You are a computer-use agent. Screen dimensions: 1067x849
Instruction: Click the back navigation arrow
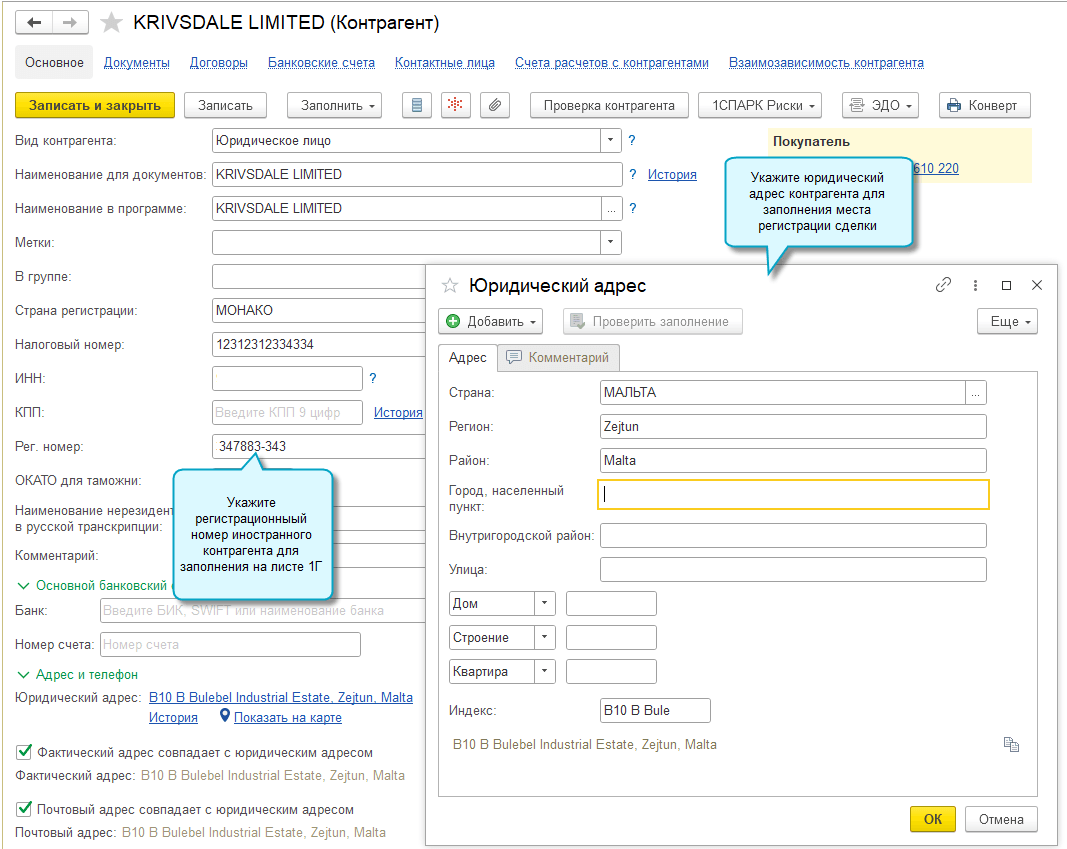[x=34, y=22]
